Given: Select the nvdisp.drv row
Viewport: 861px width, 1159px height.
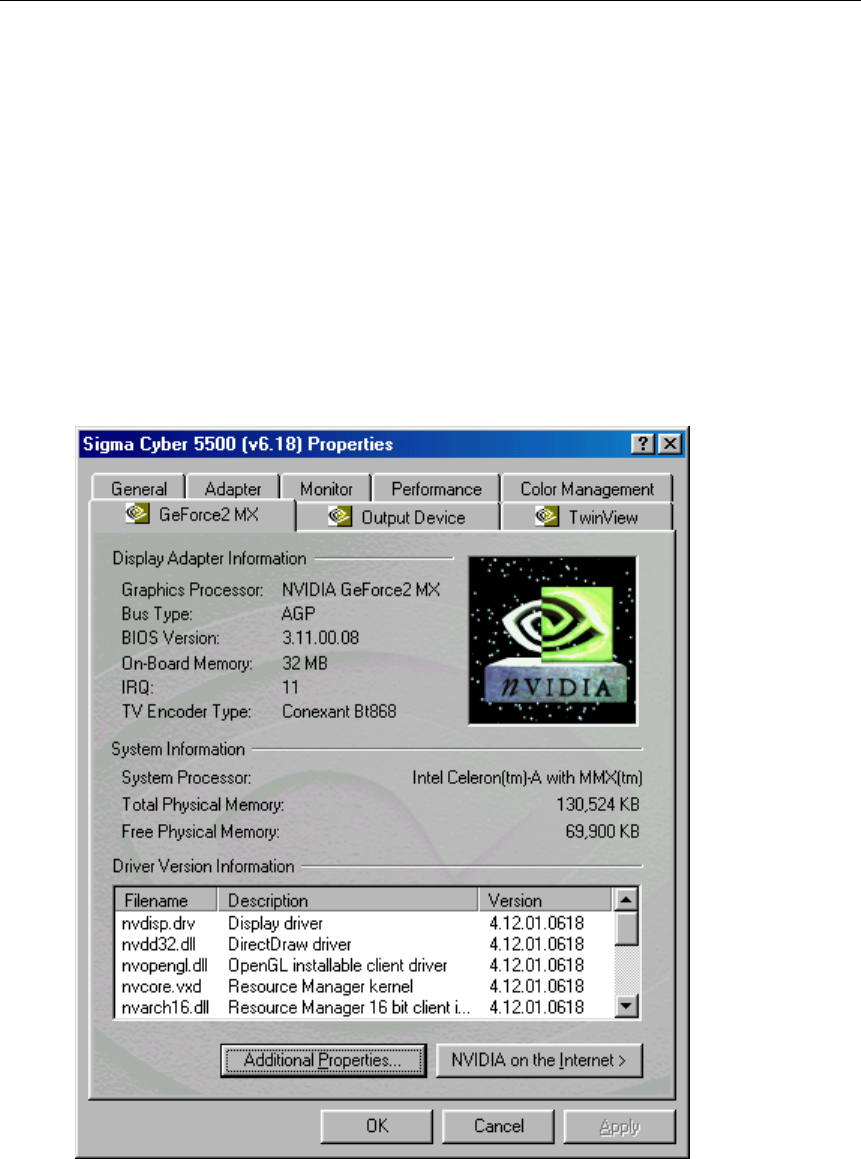Looking at the screenshot, I should (x=365, y=923).
